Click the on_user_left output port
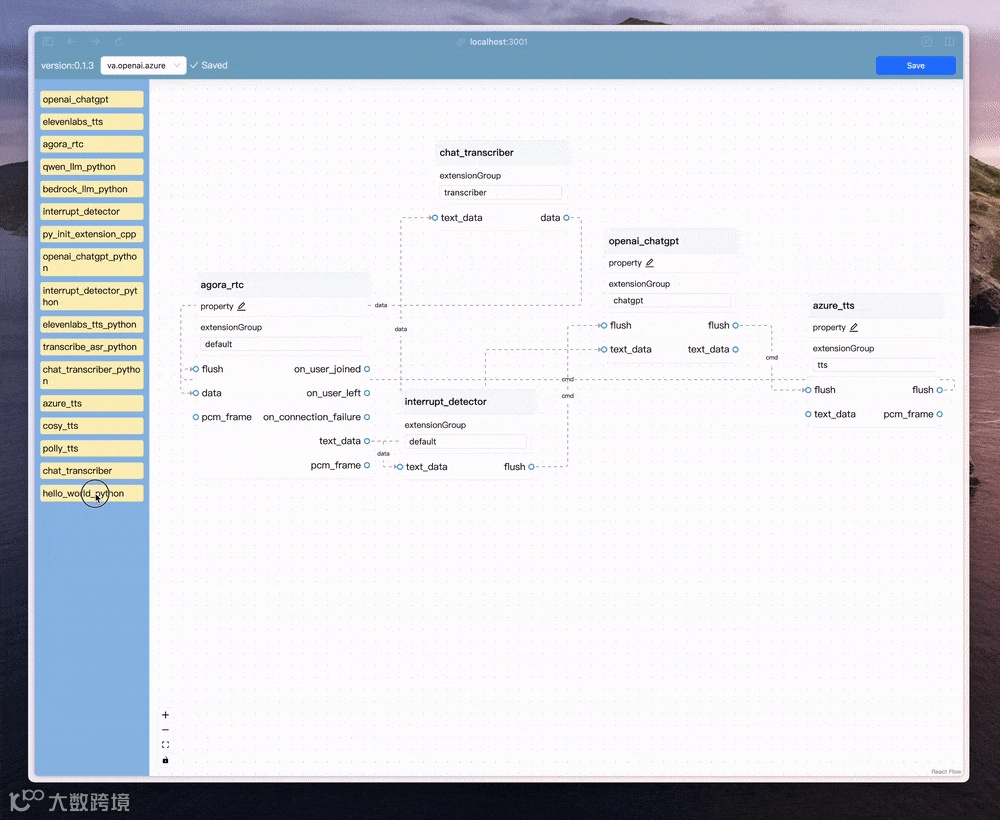The image size is (1000, 820). point(367,393)
